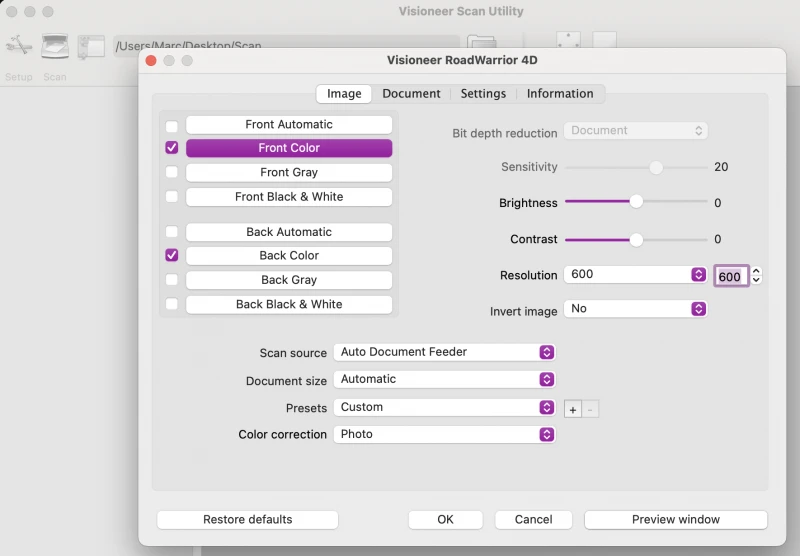Tick the Front Gray checkbox

click(172, 172)
